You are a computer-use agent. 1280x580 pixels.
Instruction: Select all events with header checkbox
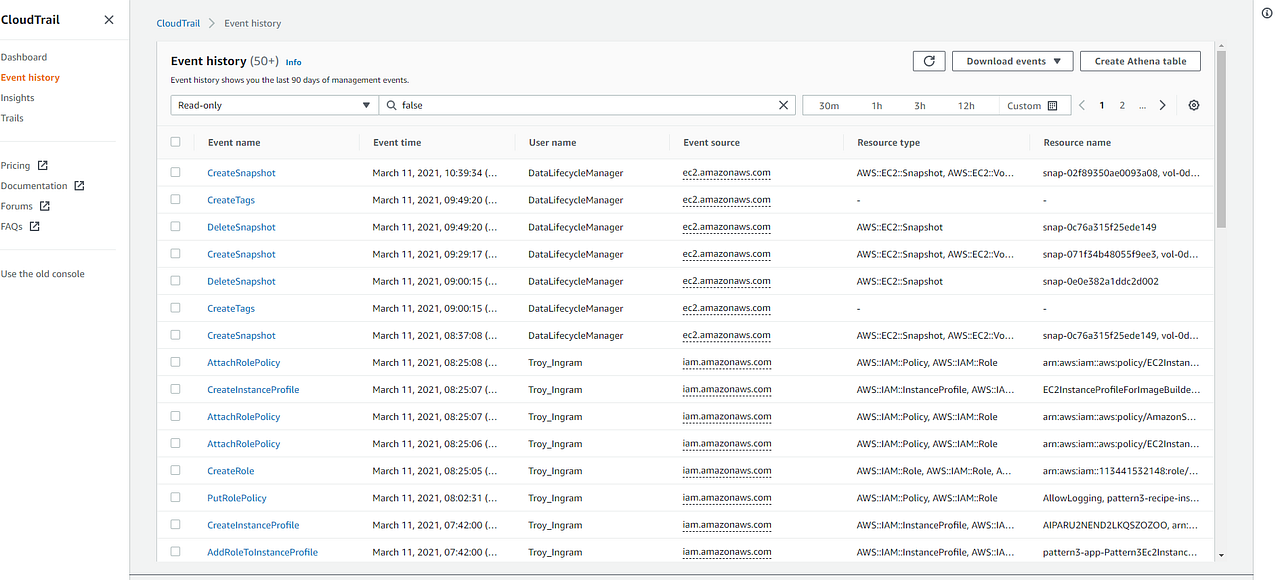176,142
